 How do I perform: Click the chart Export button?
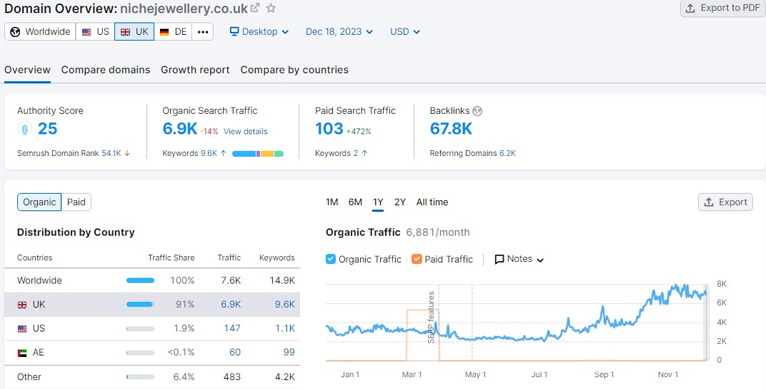click(725, 202)
